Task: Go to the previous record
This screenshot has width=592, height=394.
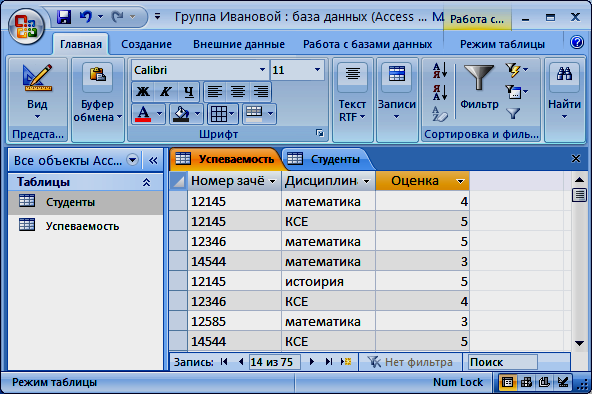Action: tap(240, 362)
